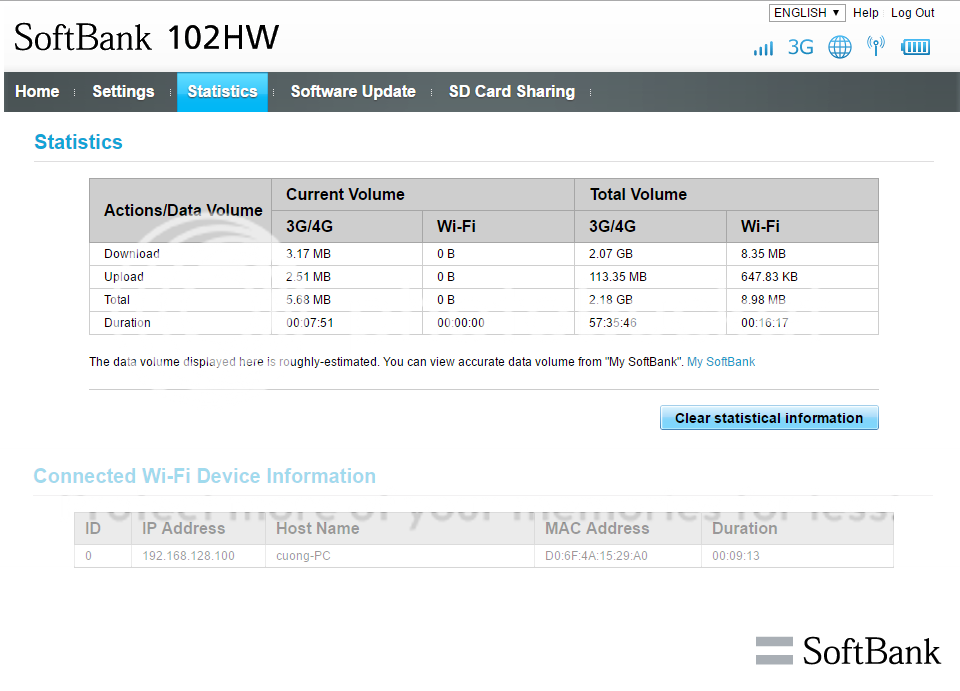This screenshot has height=691, width=960.
Task: Click the SoftBank footer logo
Action: [x=848, y=651]
